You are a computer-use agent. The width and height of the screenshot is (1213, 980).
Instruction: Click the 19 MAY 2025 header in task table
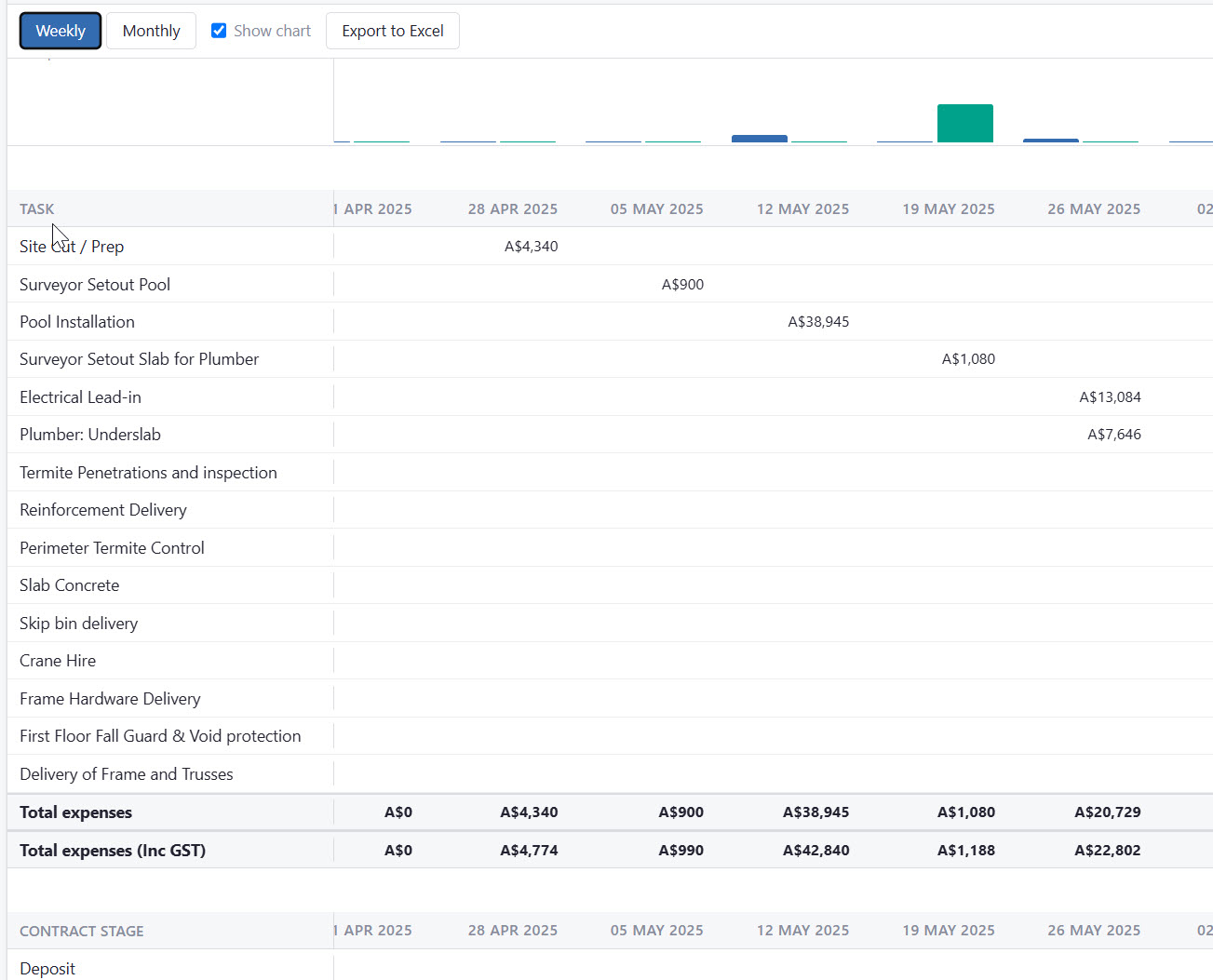(x=949, y=209)
